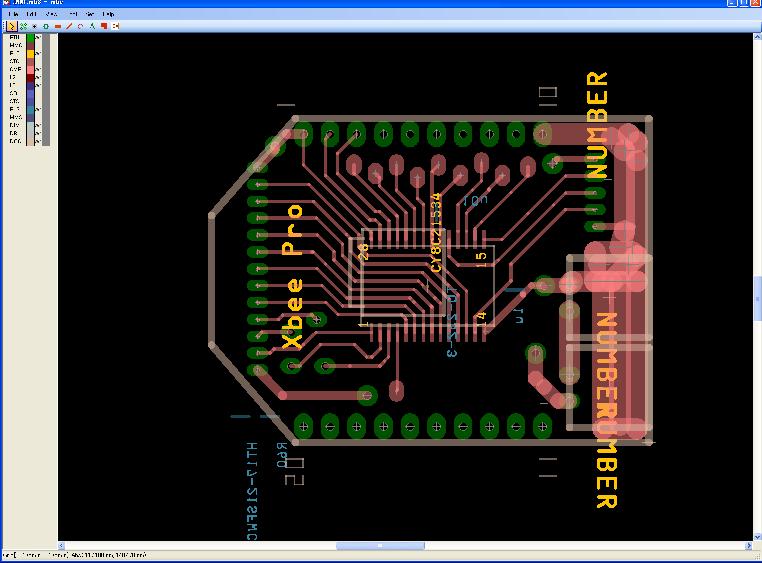Viewport: 762px width, 563px height.
Task: Click the horizontal scrollbar left arrow
Action: point(62,546)
